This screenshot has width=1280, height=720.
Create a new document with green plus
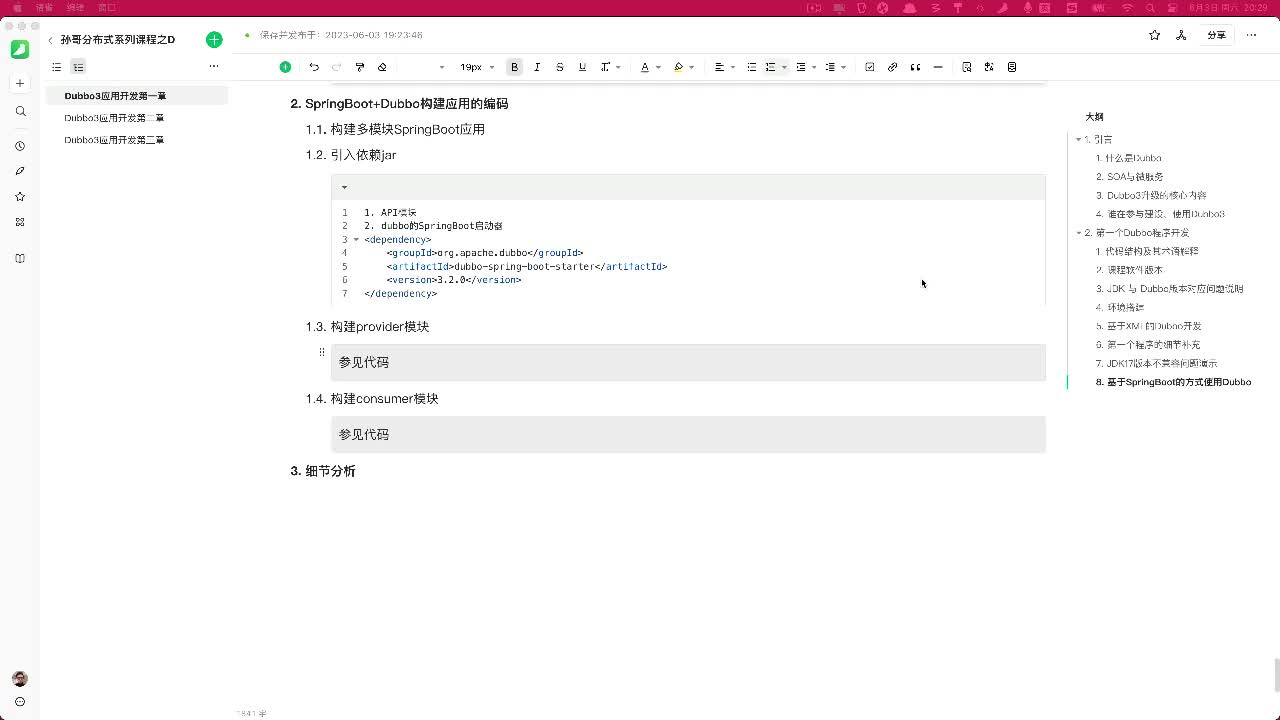tap(214, 40)
